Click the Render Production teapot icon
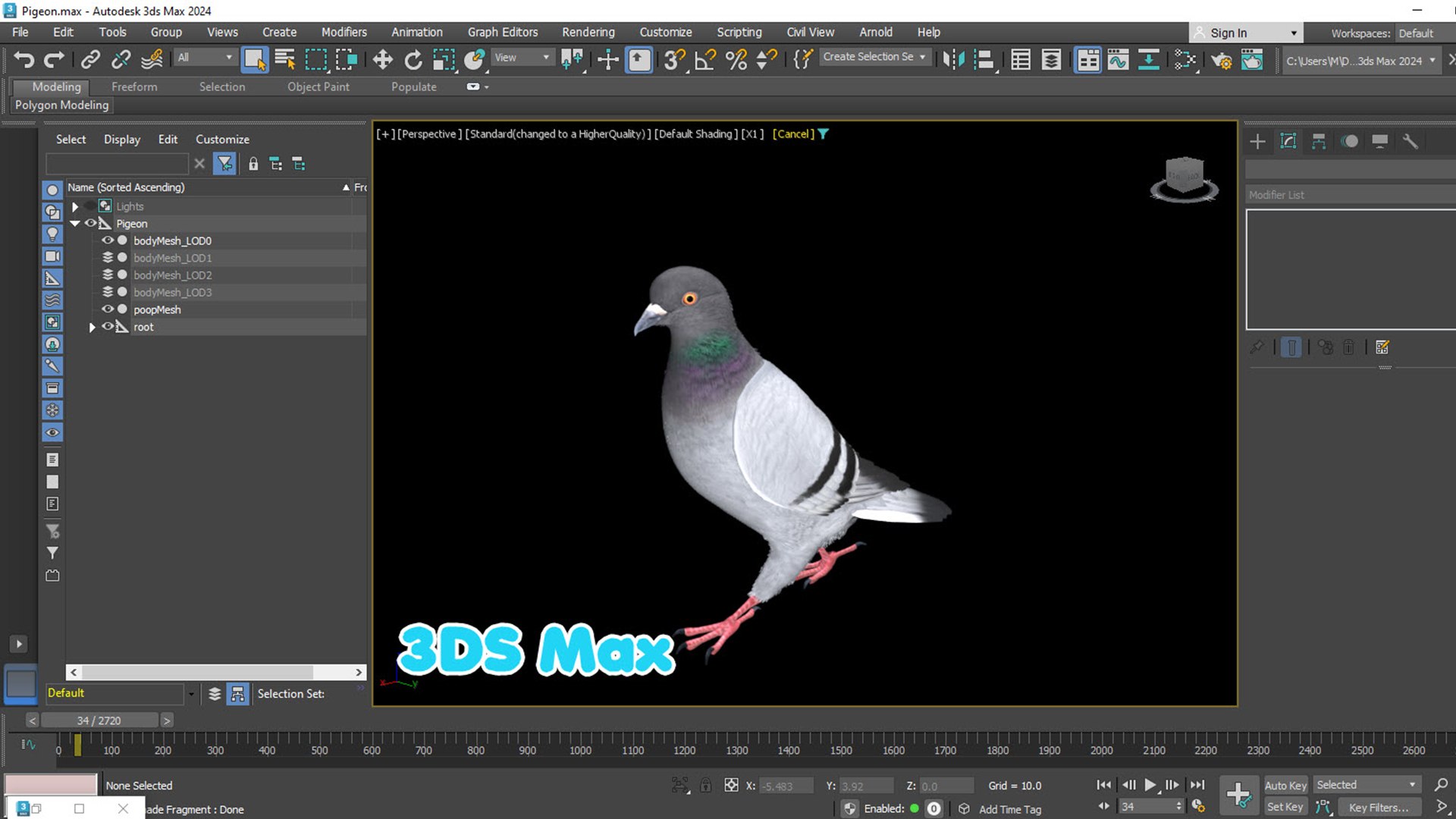This screenshot has height=819, width=1456. (1252, 59)
